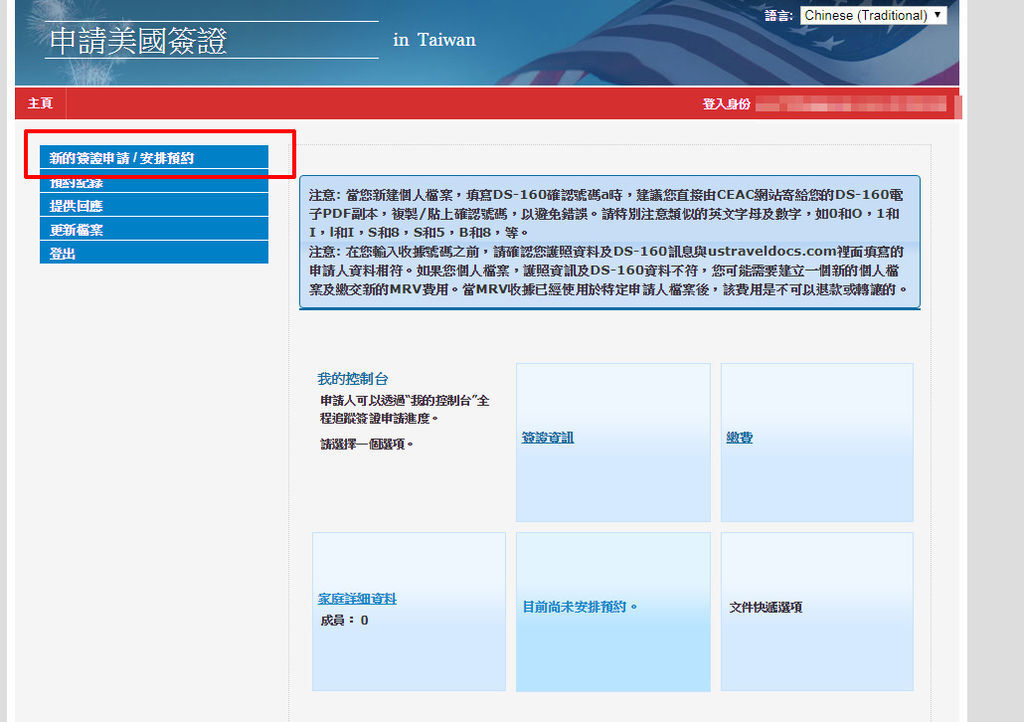The width and height of the screenshot is (1024, 722).
Task: Click 目前尚未安排預約 appointment tile text
Action: tap(579, 607)
